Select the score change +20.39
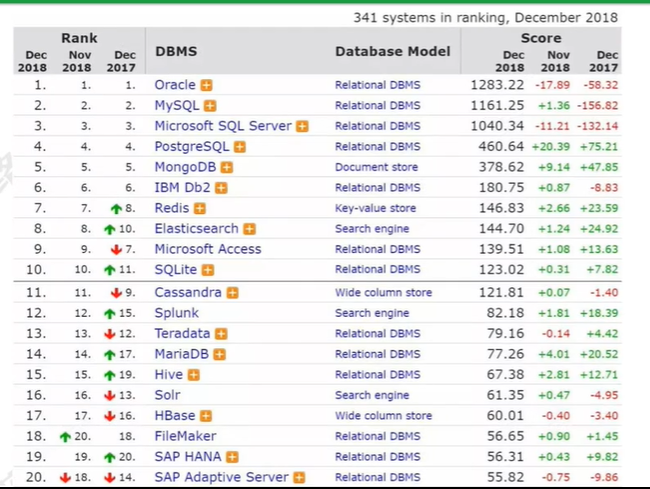The height and width of the screenshot is (489, 650). (551, 147)
